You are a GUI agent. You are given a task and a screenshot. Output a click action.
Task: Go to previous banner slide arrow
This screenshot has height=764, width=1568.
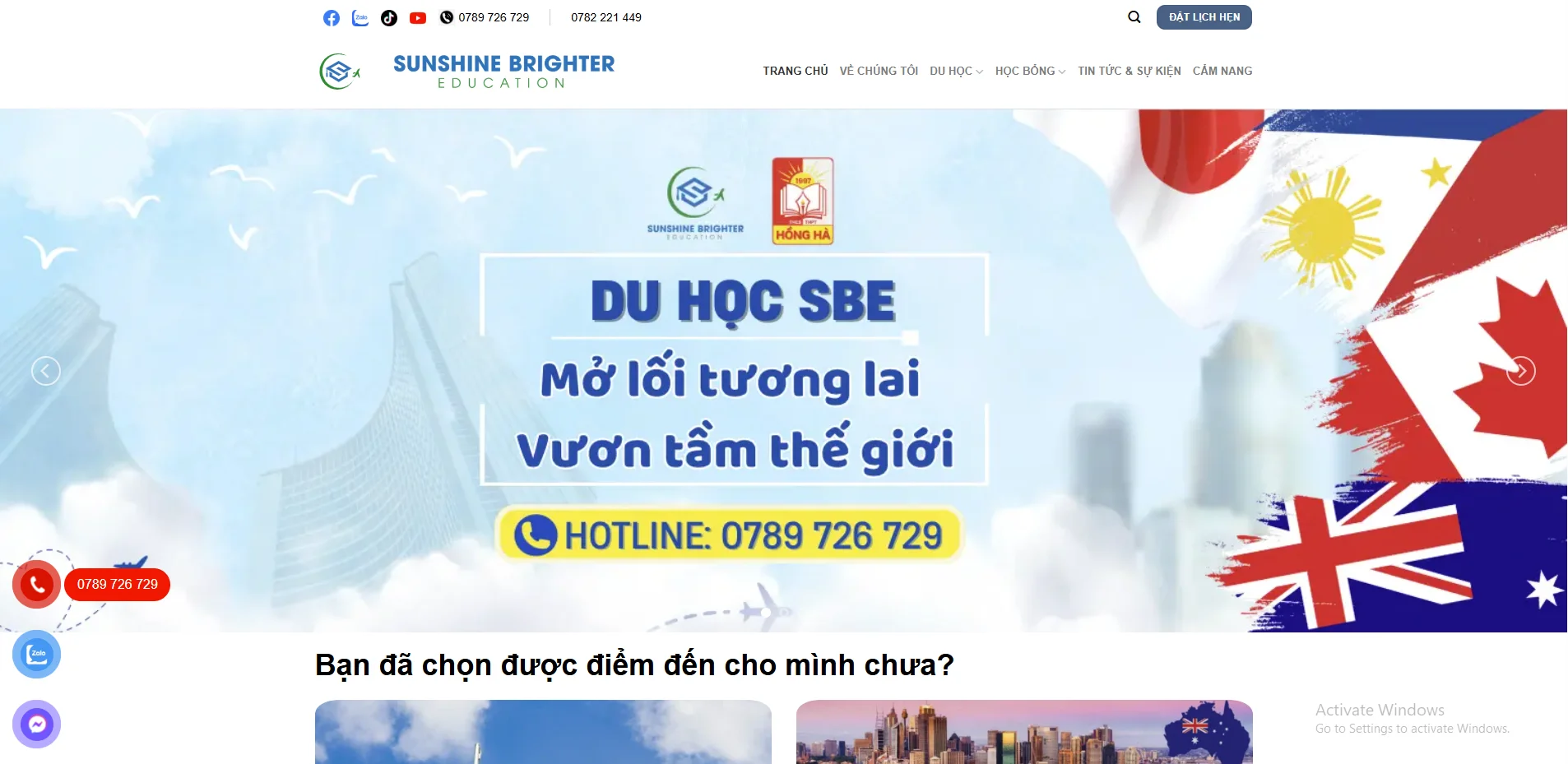(46, 371)
